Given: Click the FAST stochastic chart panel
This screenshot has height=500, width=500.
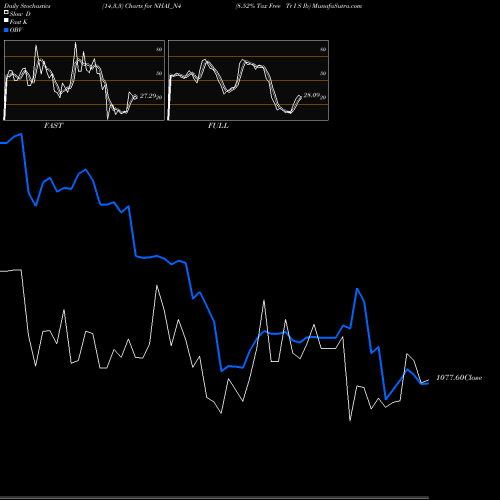Looking at the screenshot, I should [x=84, y=80].
